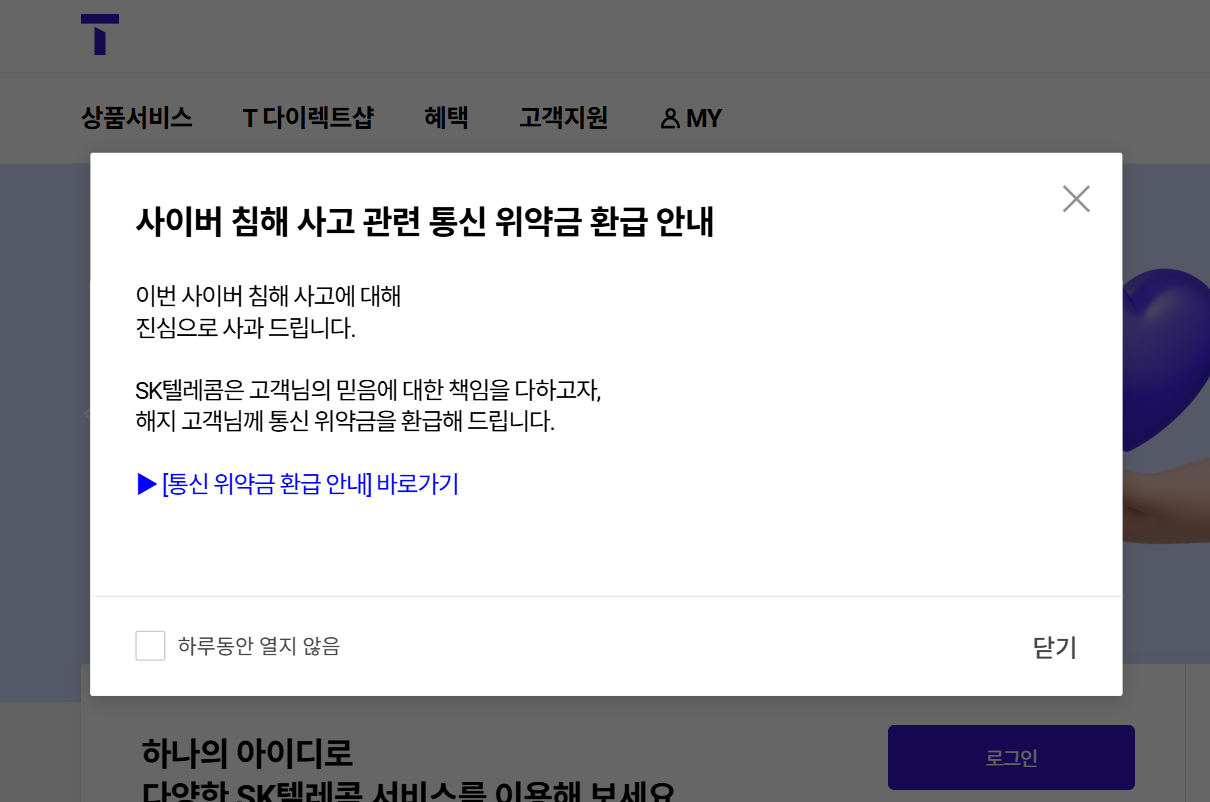Open the 혜택 menu
Image resolution: width=1210 pixels, height=802 pixels.
[x=446, y=118]
